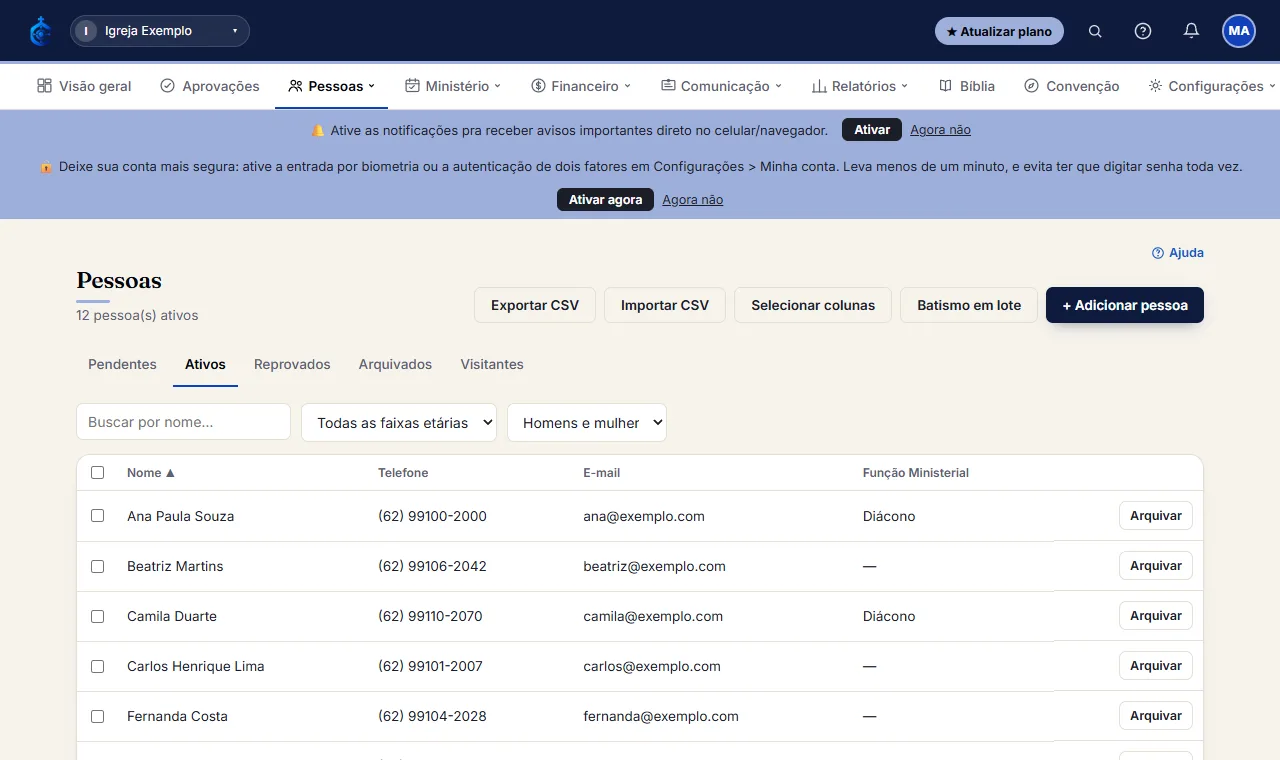Open Selecionar colunas options
Image resolution: width=1280 pixels, height=760 pixels.
pyautogui.click(x=813, y=305)
